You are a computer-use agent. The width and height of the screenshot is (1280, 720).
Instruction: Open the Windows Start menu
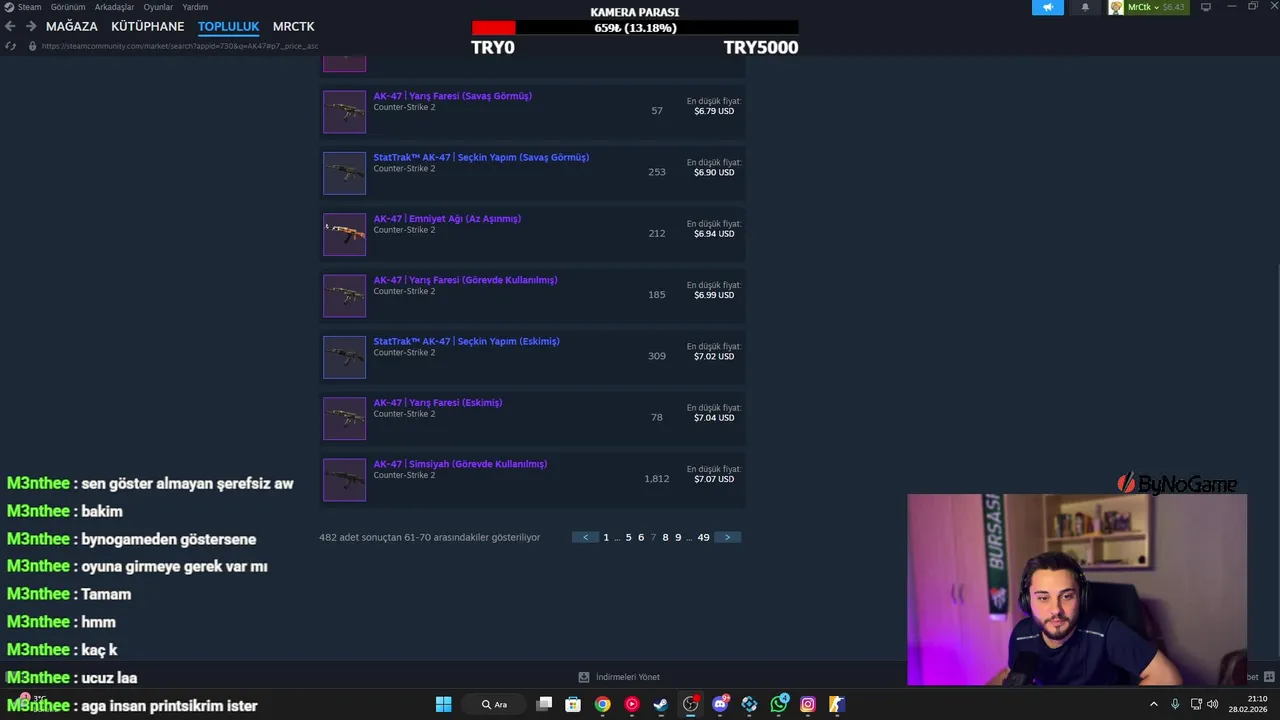pyautogui.click(x=443, y=704)
